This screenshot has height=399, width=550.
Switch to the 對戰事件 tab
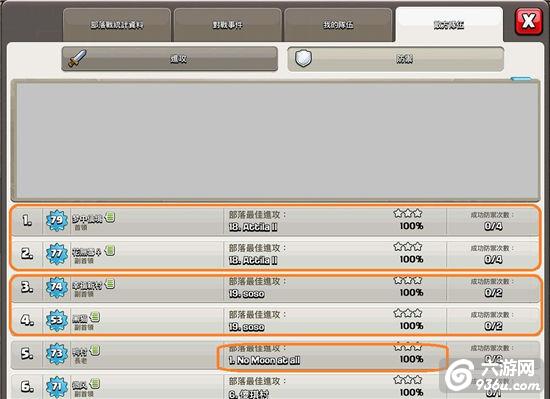pos(228,25)
